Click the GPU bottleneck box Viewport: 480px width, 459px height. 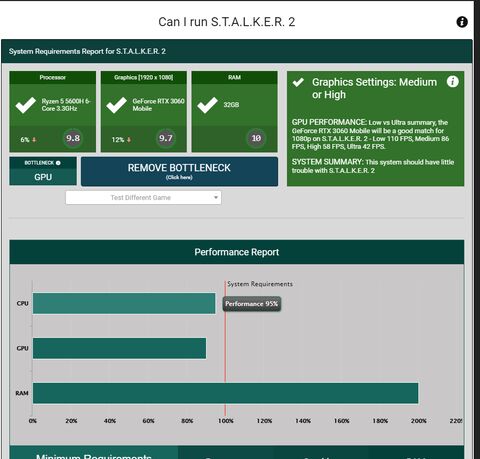point(43,171)
